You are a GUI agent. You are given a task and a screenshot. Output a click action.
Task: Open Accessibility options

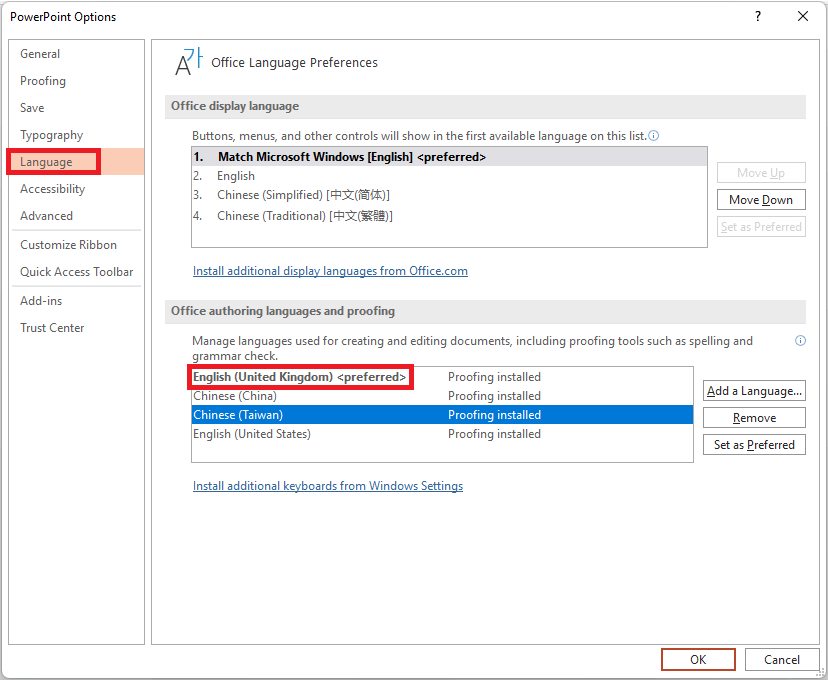[x=77, y=188]
